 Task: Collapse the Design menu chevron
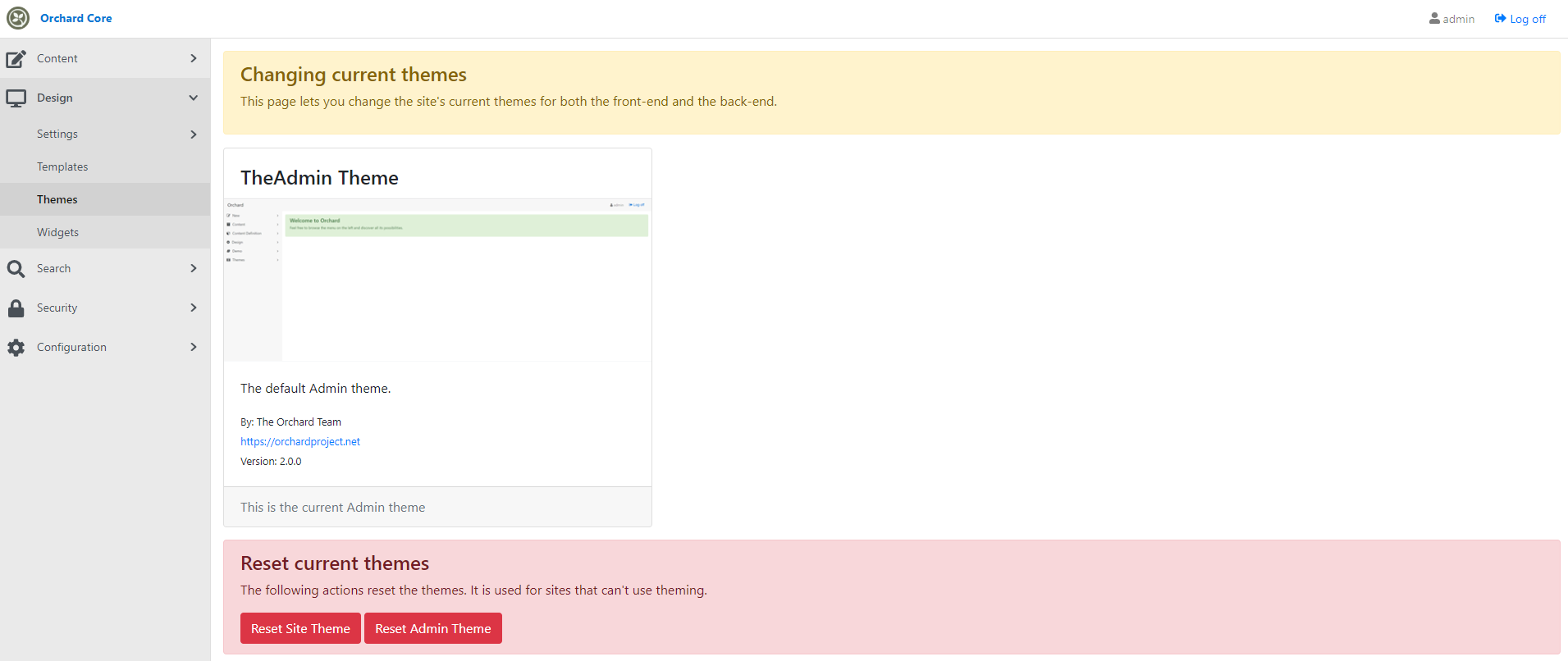194,98
